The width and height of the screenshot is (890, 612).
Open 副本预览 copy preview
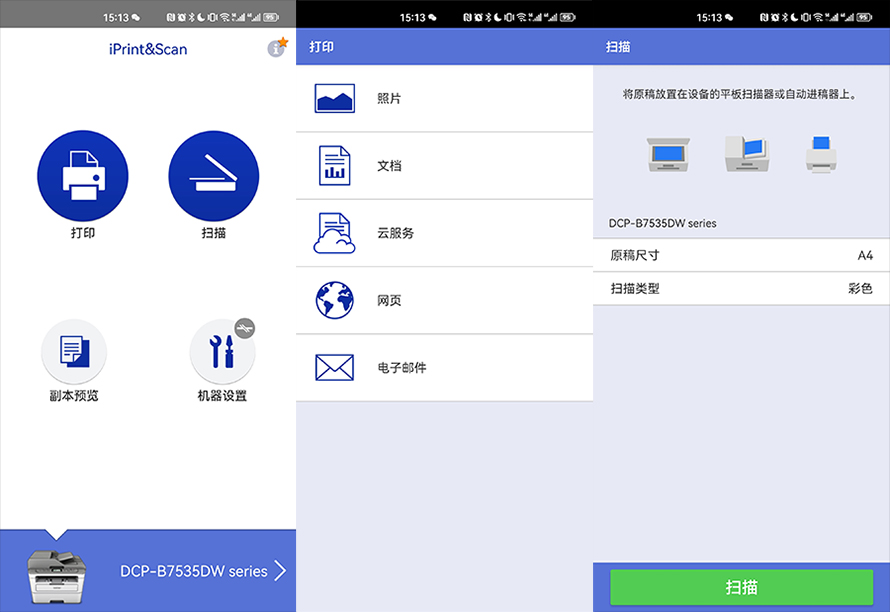click(74, 352)
